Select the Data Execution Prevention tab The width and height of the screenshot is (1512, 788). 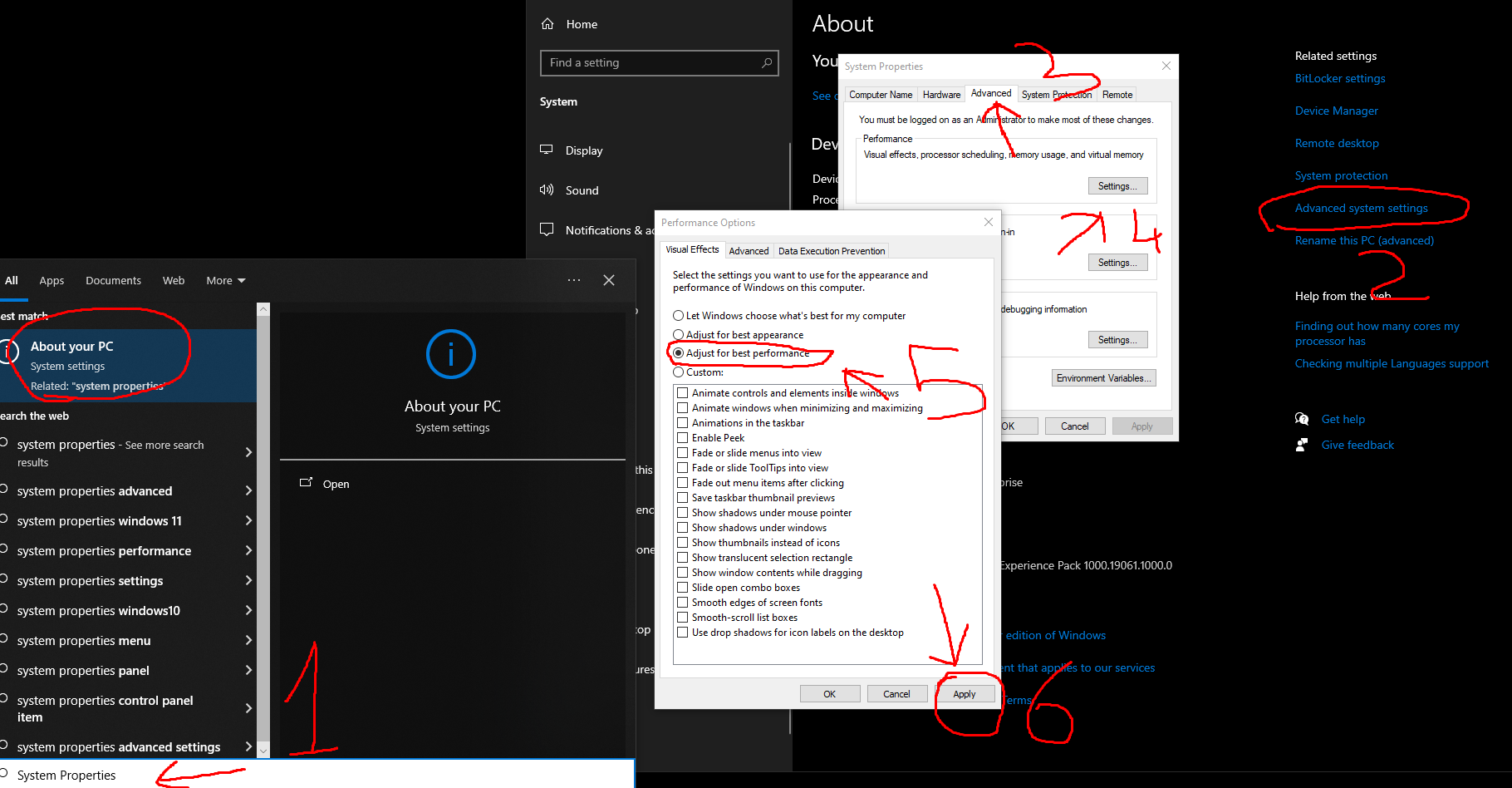(x=831, y=250)
